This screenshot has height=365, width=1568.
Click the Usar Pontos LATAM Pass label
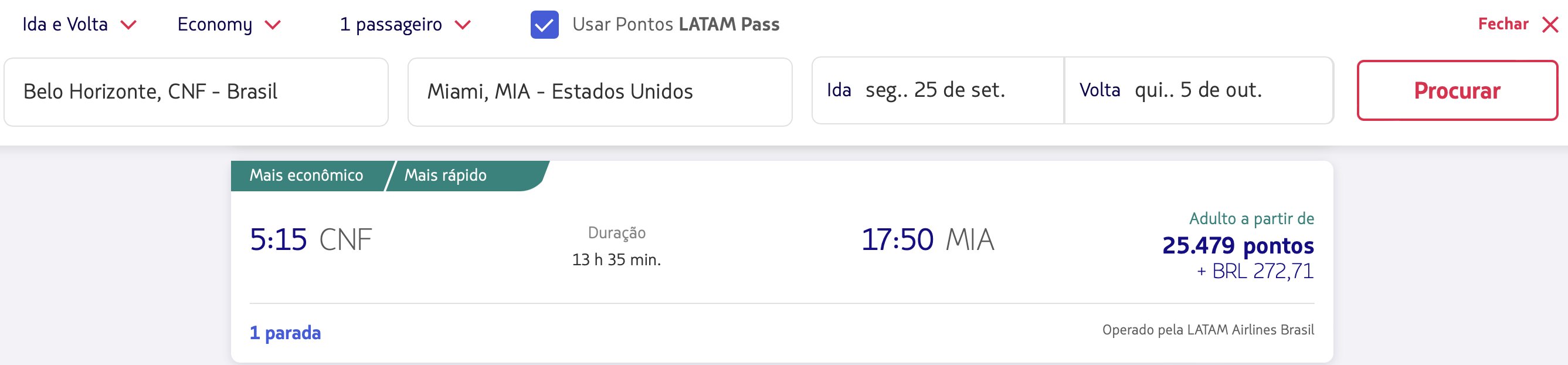coord(676,25)
